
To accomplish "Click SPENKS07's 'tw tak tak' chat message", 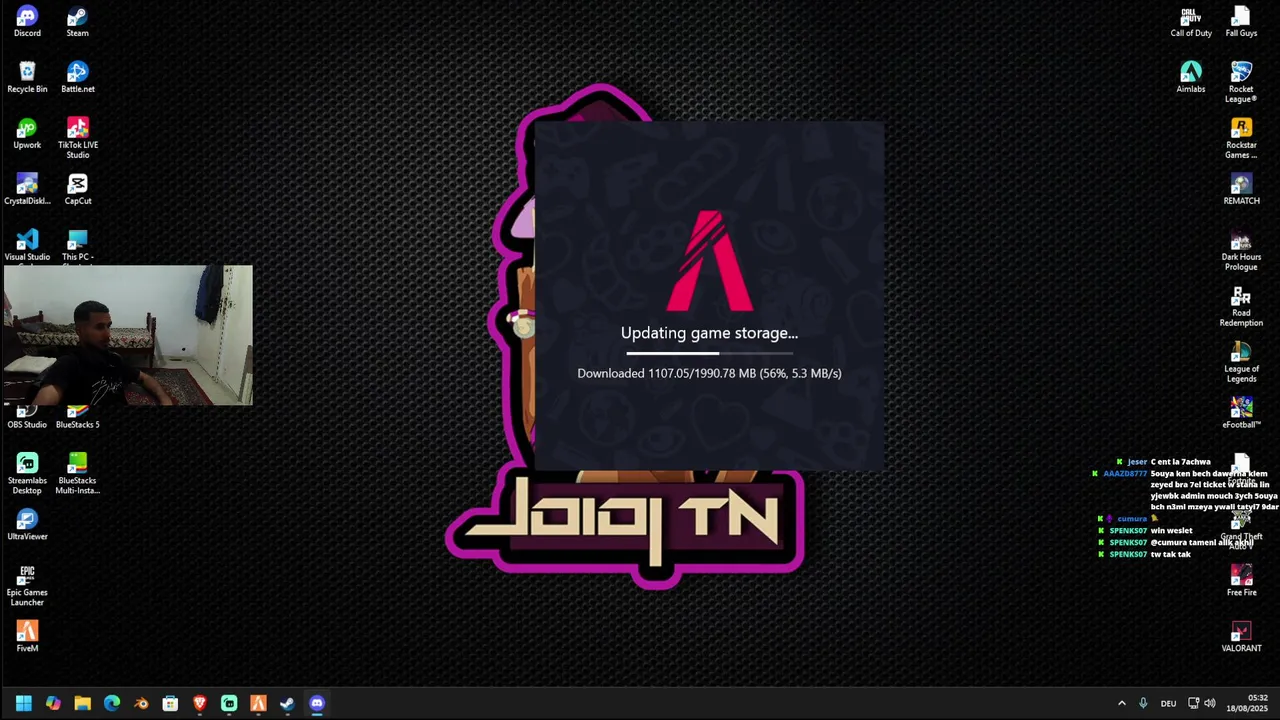I will pos(1170,554).
